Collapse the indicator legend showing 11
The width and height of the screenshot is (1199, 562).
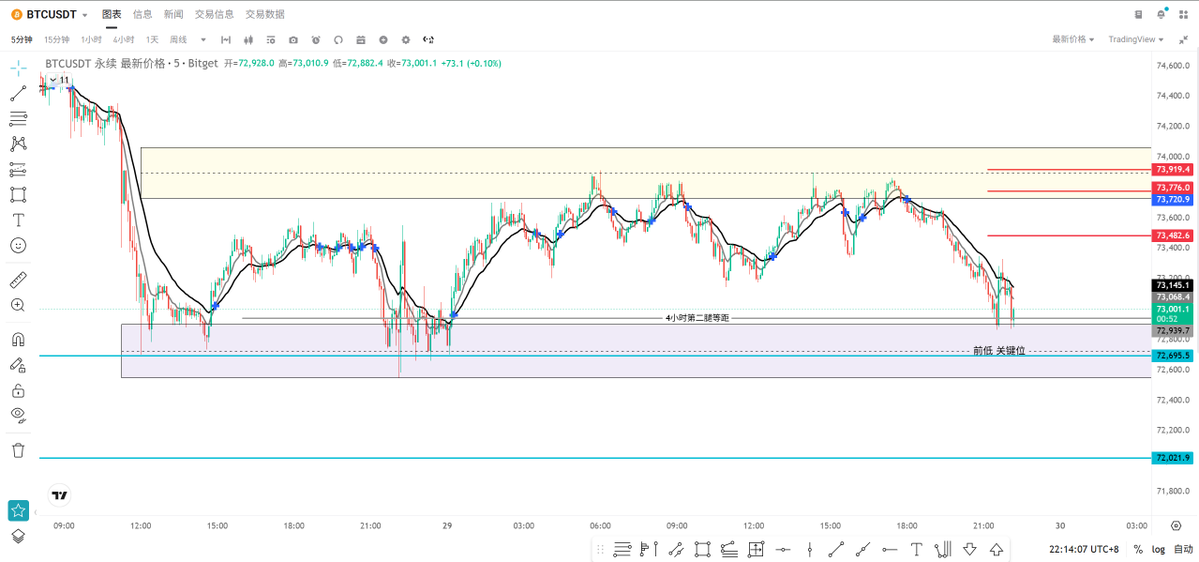[58, 80]
